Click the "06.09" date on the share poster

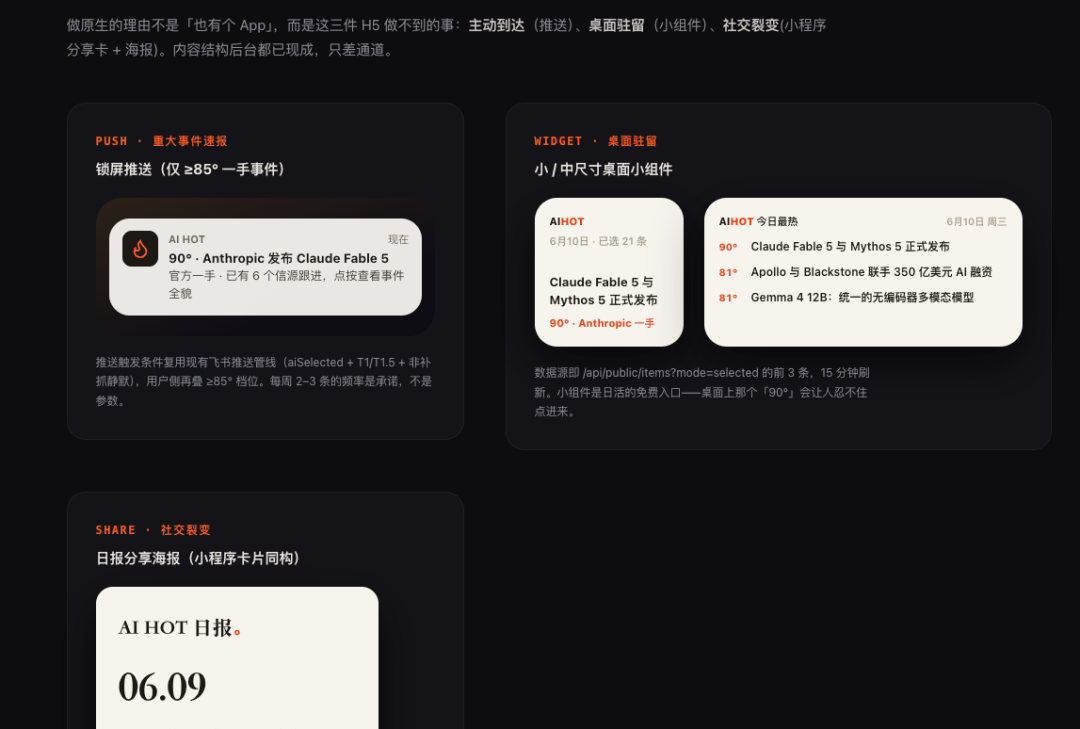[x=162, y=686]
